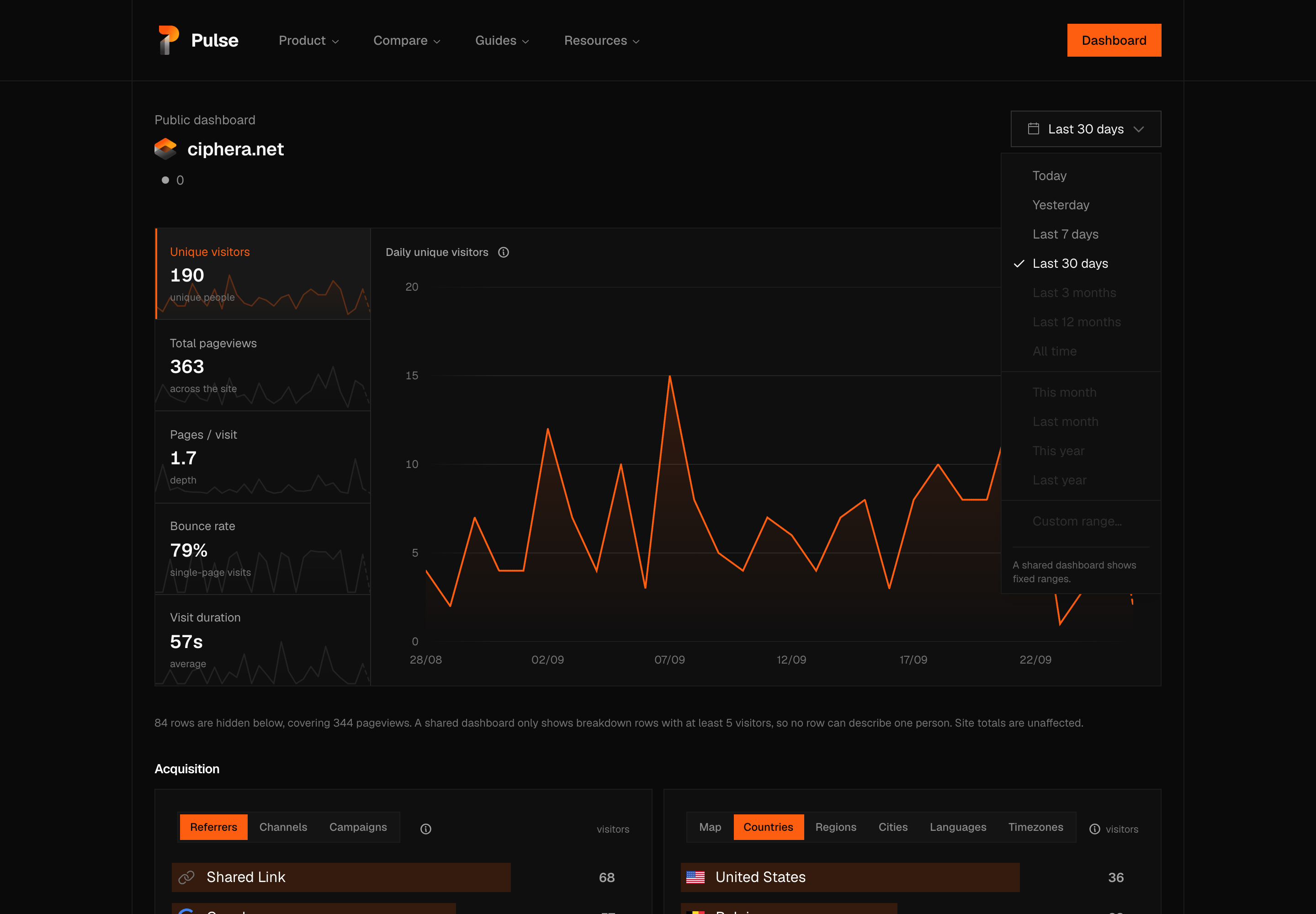Image resolution: width=1316 pixels, height=914 pixels.
Task: Select the Unique visitors metric card
Action: (x=263, y=274)
